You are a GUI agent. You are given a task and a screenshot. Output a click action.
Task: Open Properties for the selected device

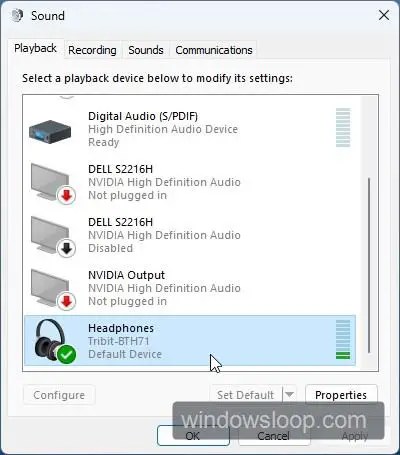click(x=341, y=395)
